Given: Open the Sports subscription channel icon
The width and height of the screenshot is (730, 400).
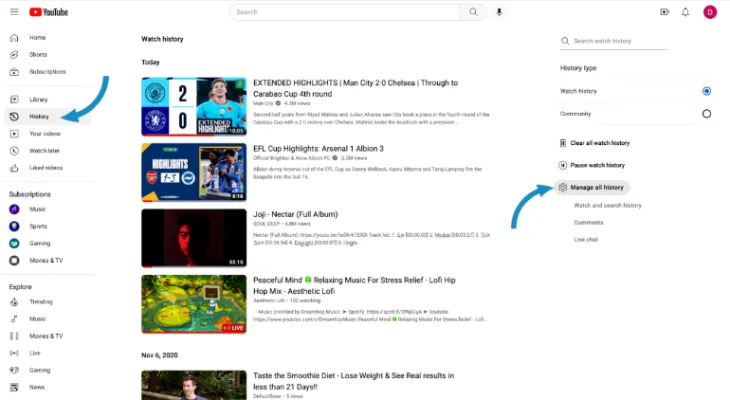Looking at the screenshot, I should coord(14,226).
